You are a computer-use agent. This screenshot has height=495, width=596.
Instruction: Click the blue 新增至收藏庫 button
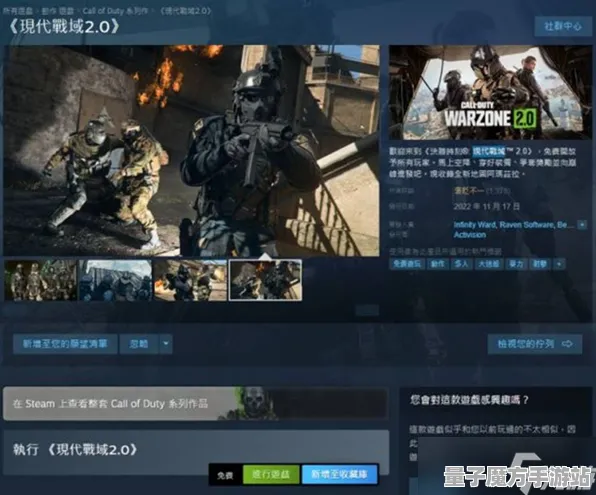339,474
